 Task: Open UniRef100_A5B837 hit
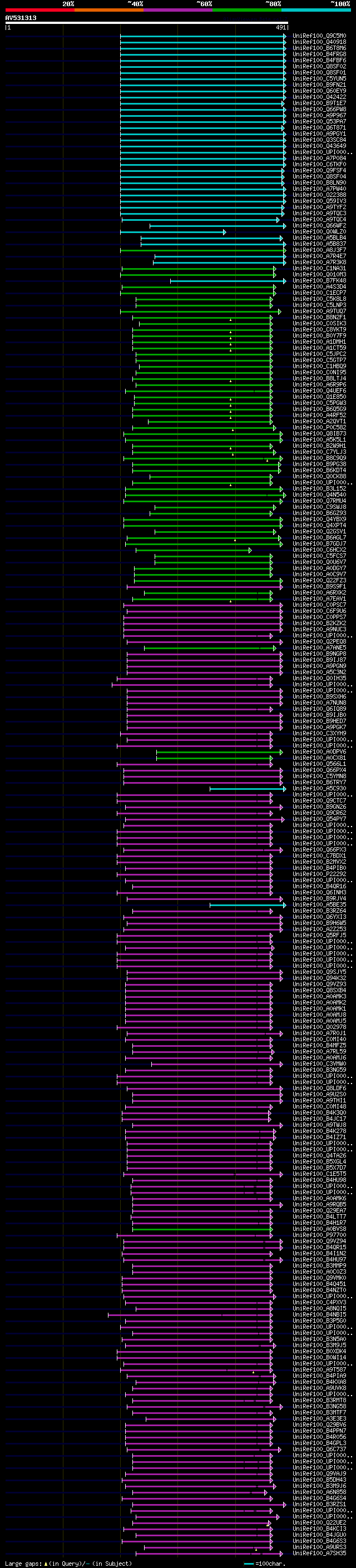(x=319, y=244)
